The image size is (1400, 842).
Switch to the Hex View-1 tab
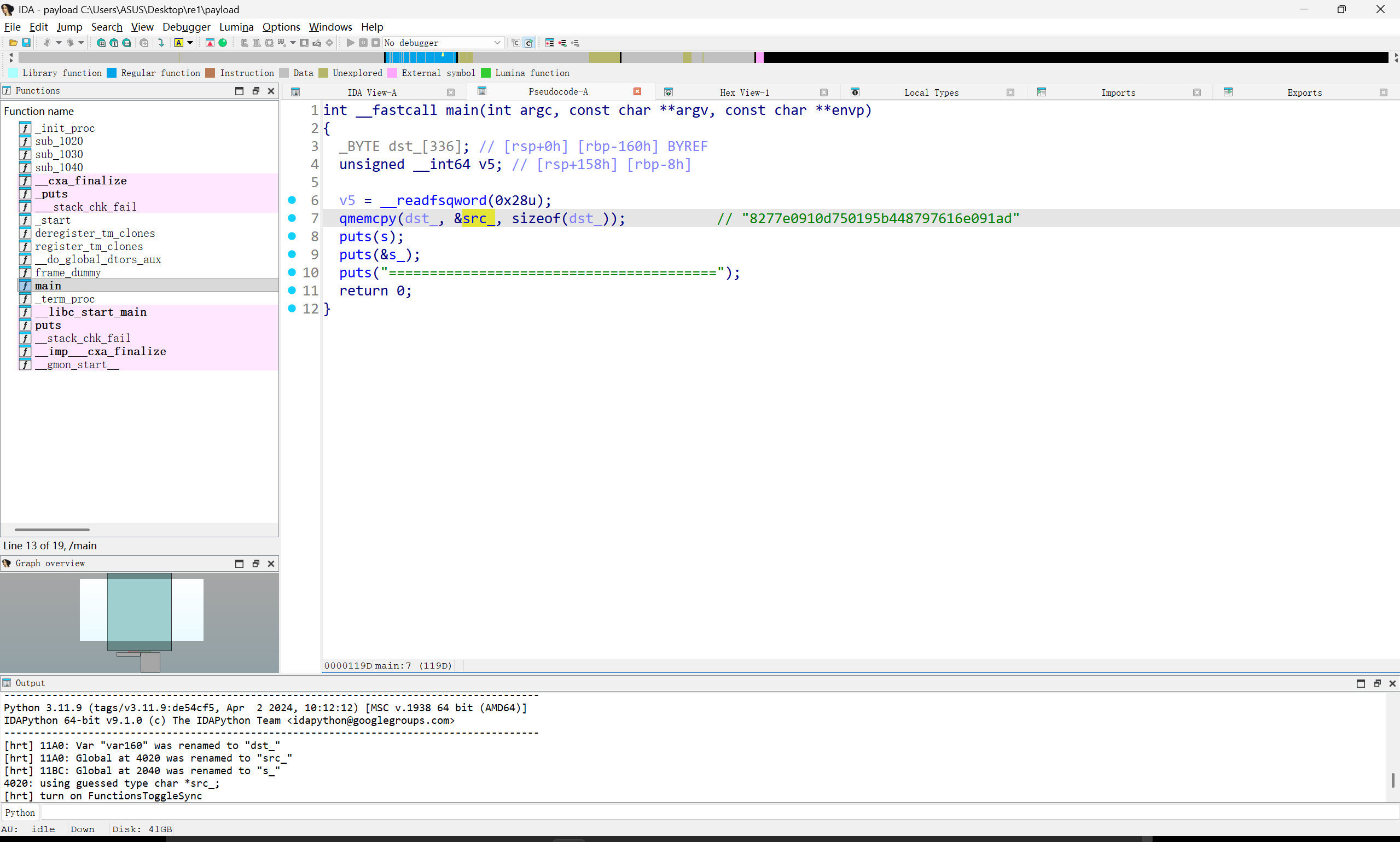pos(744,92)
